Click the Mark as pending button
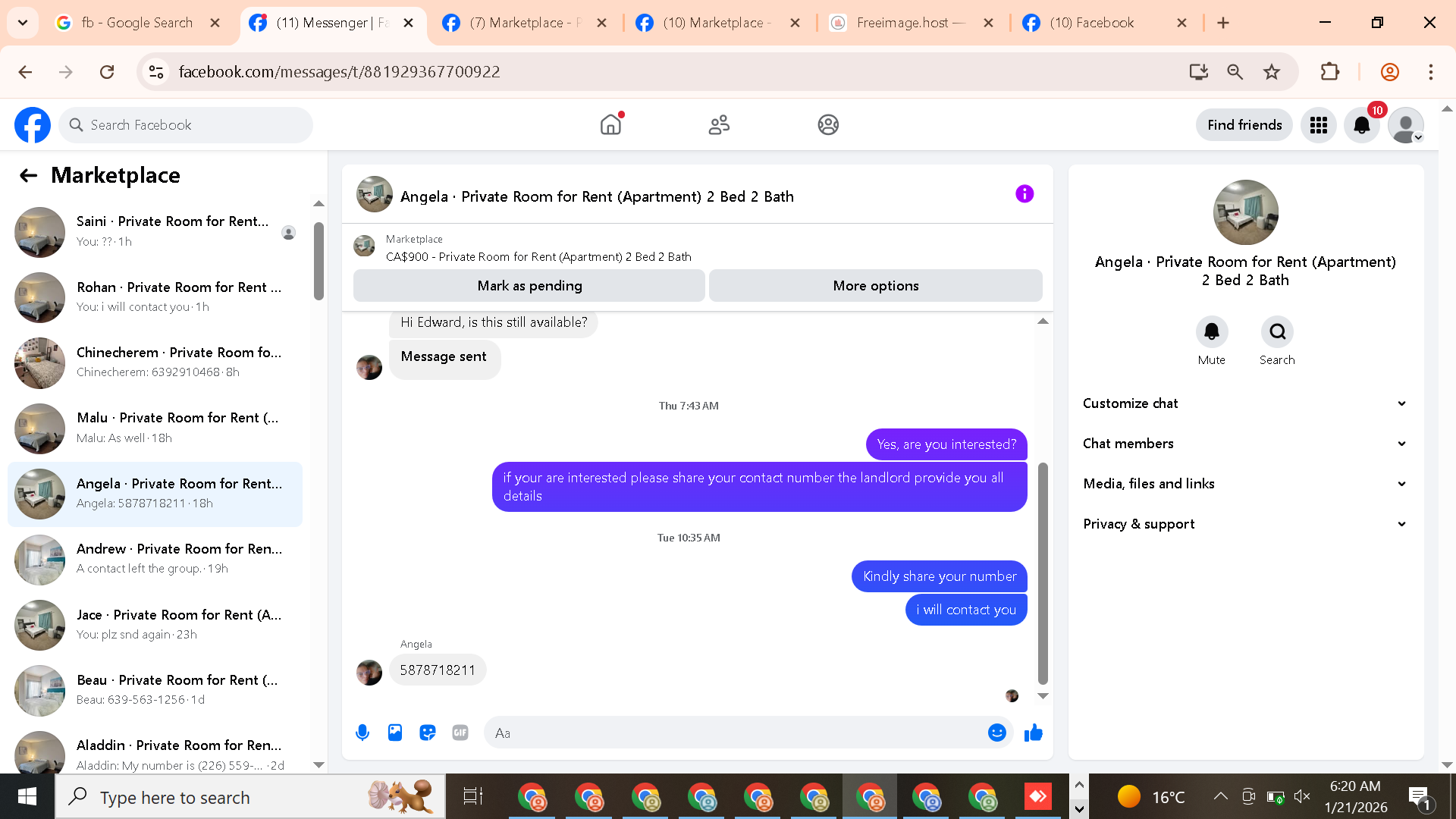This screenshot has height=819, width=1456. click(x=529, y=286)
